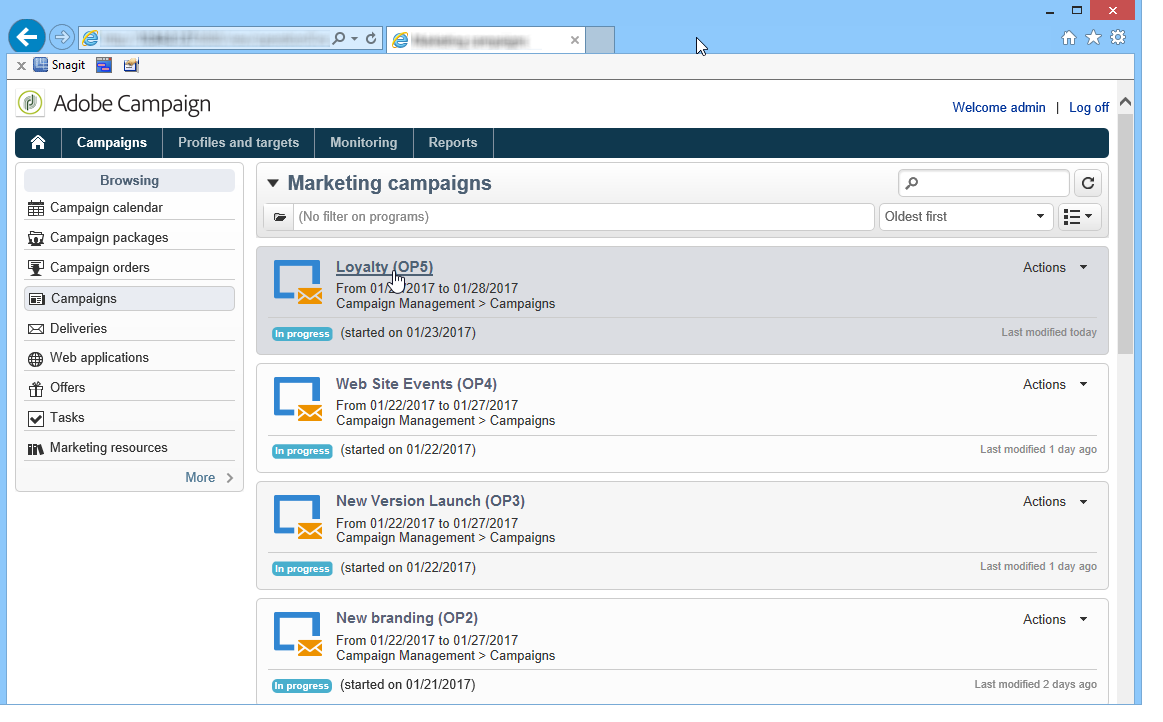Click the Loyalty (OP5) campaign thumbnail icon
The image size is (1163, 722).
click(297, 282)
